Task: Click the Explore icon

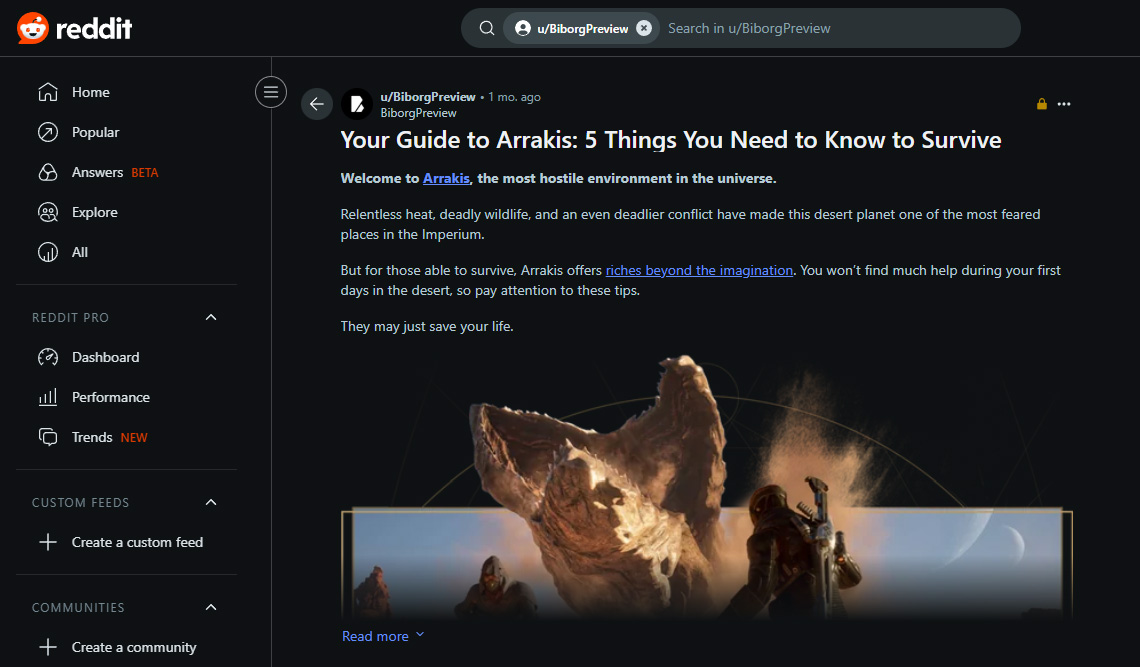Action: (48, 212)
